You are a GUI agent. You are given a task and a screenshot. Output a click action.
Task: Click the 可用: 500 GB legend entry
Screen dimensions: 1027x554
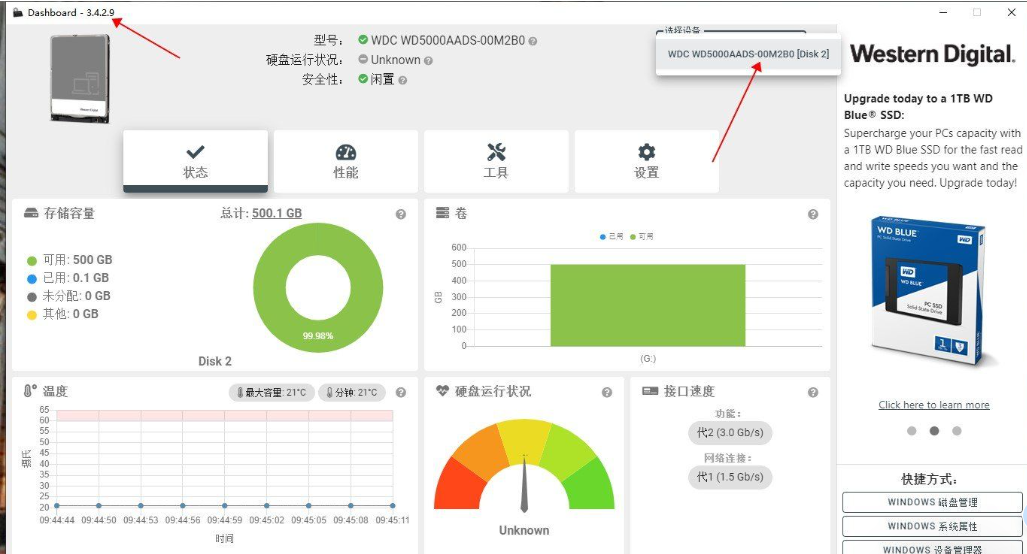pos(69,260)
